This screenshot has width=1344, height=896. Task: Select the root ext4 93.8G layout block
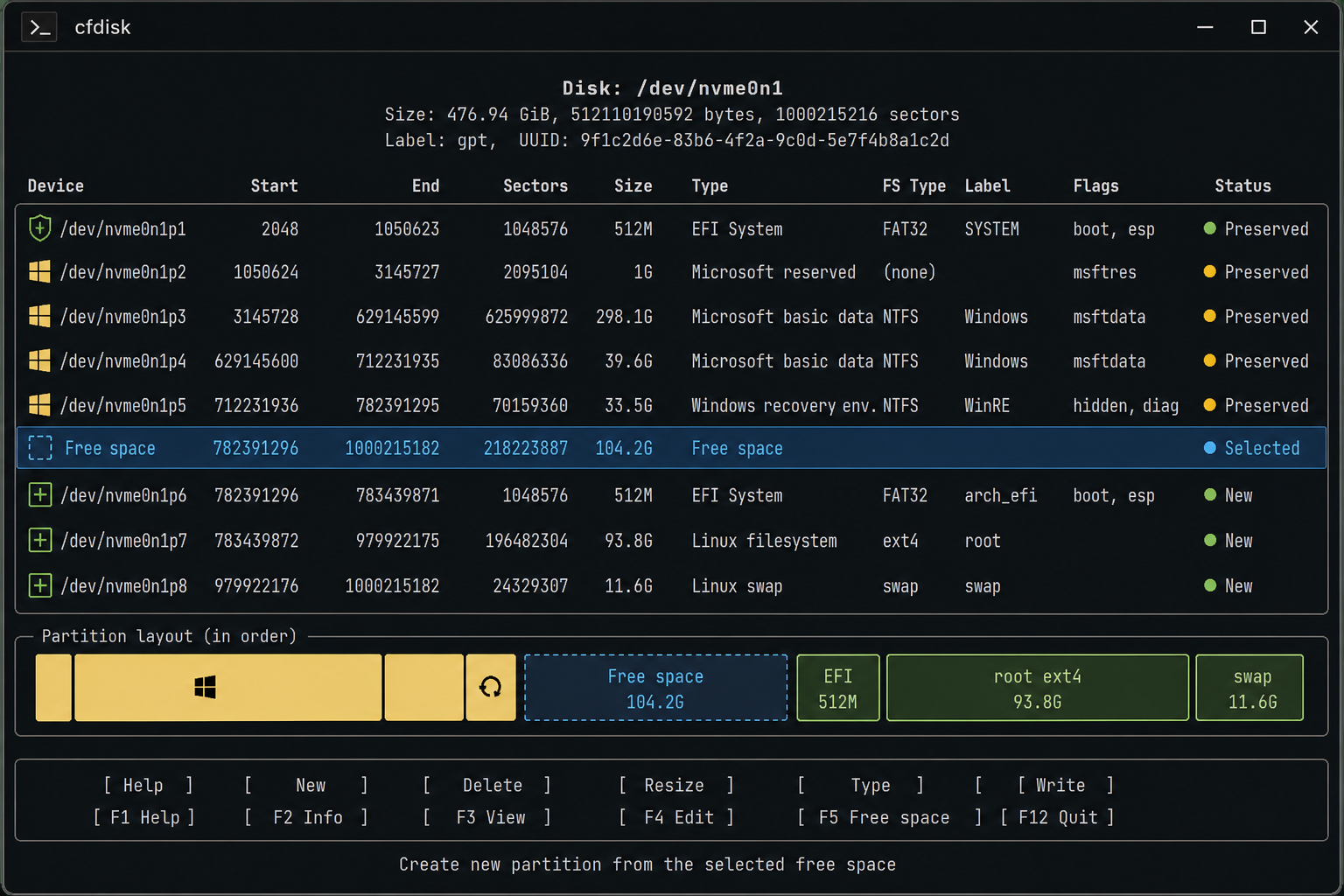tap(1038, 688)
